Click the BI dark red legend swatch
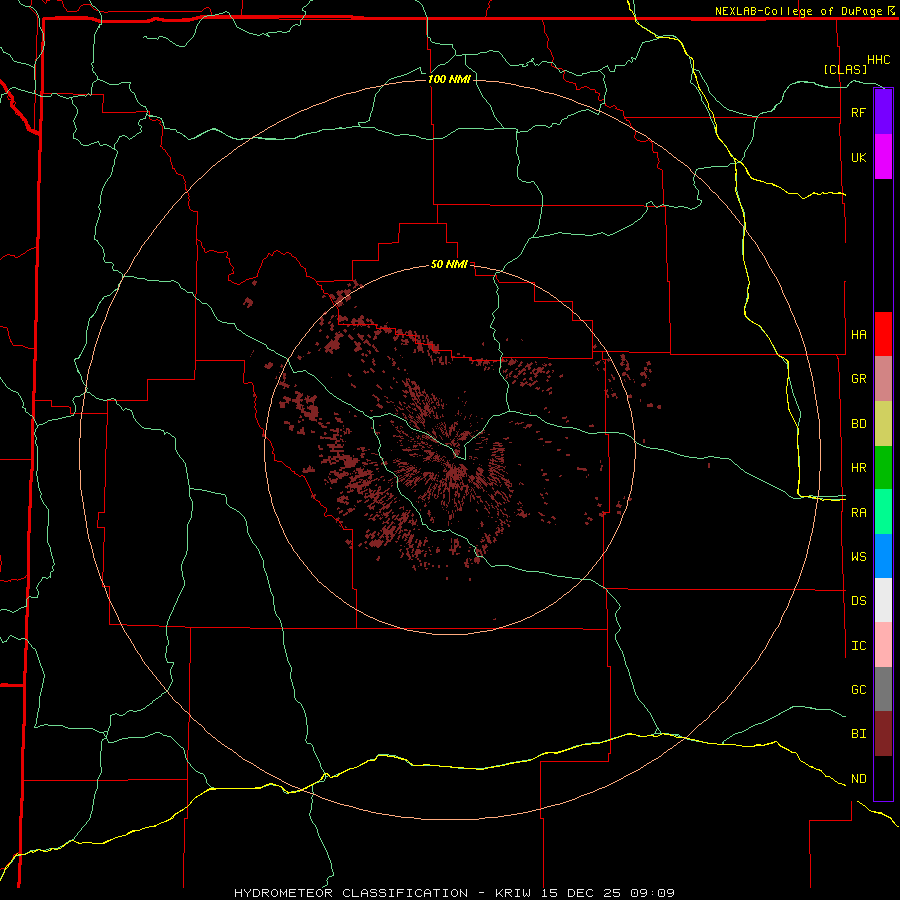Image resolution: width=900 pixels, height=900 pixels. tap(883, 734)
